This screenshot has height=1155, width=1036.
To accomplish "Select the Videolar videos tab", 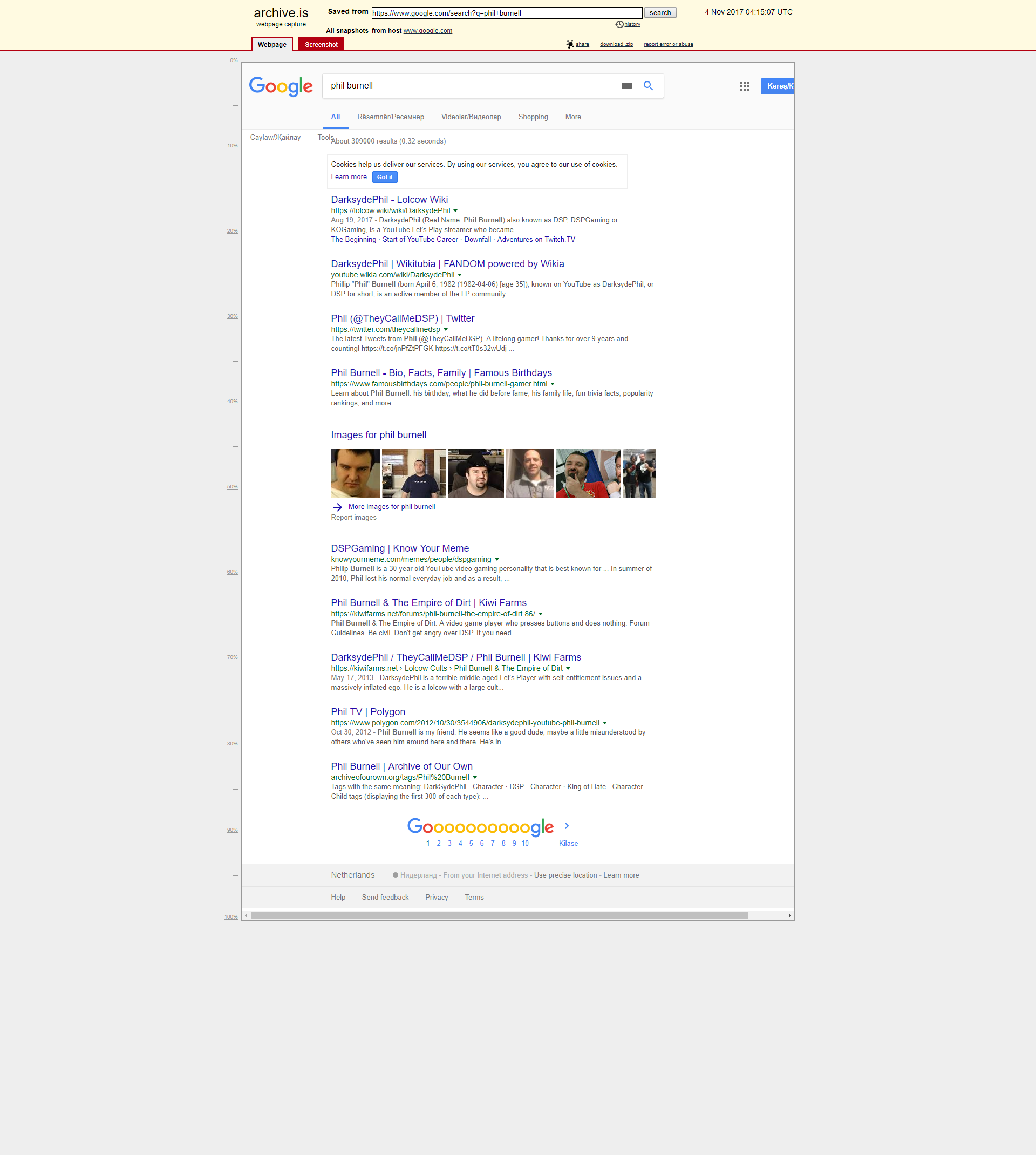I will 471,117.
